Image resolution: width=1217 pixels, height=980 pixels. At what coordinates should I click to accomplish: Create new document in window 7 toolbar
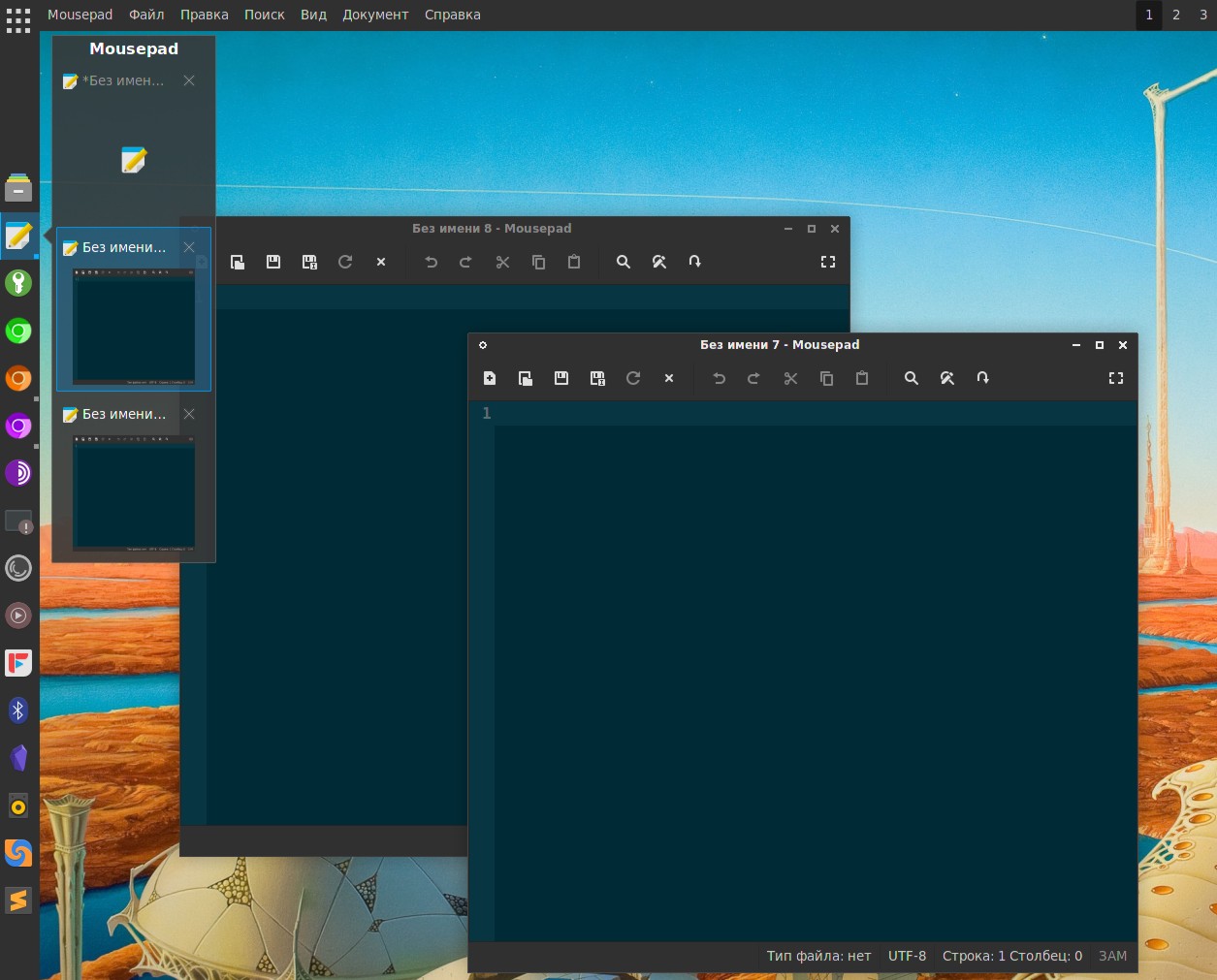490,378
